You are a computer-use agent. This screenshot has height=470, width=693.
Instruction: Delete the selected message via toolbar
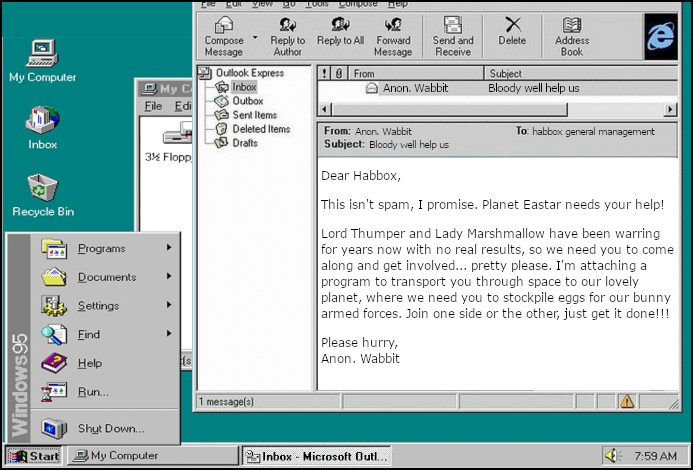pyautogui.click(x=512, y=26)
